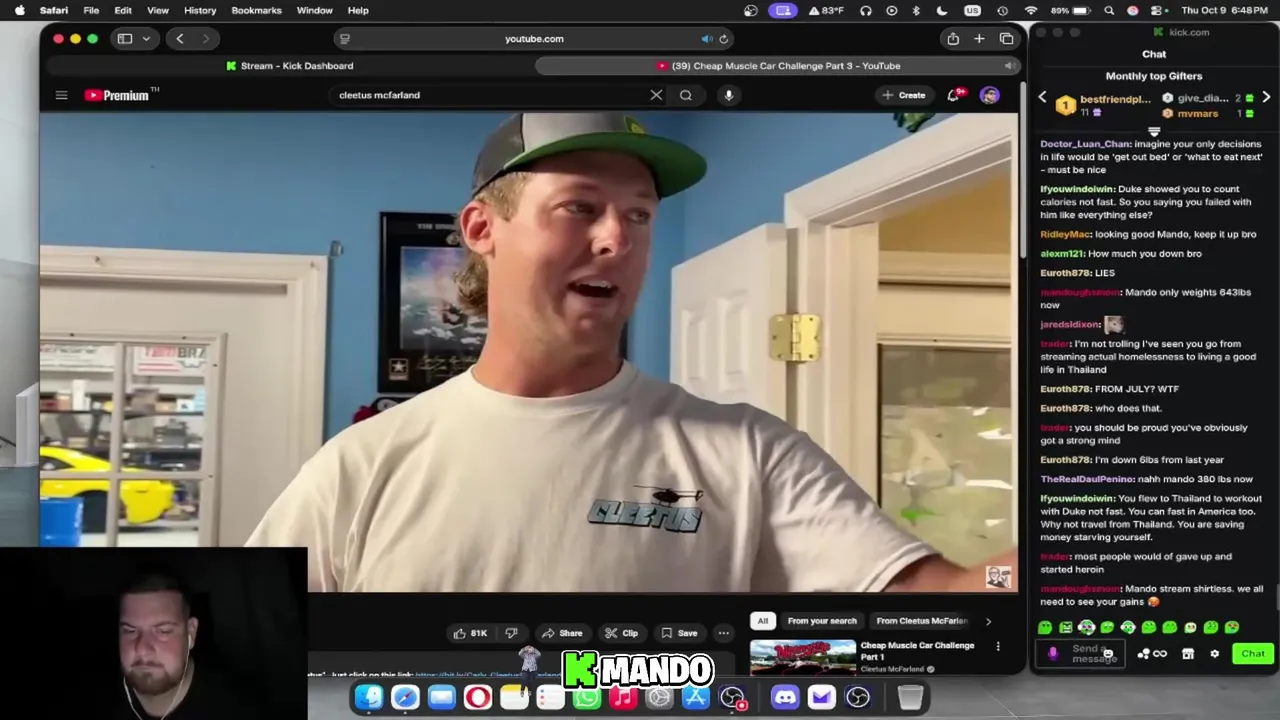Click Safari address bar youtube.com
The width and height of the screenshot is (1280, 720).
534,39
